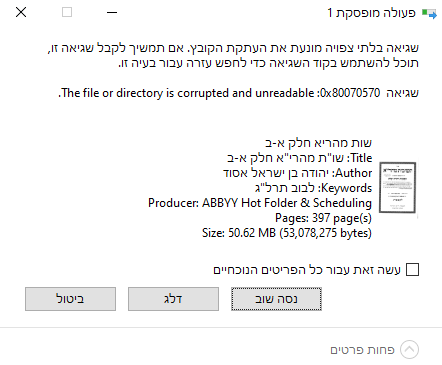The height and width of the screenshot is (365, 442).
Task: Click the Author 'יהודה בן ישראל אסוד' line
Action: [298, 173]
